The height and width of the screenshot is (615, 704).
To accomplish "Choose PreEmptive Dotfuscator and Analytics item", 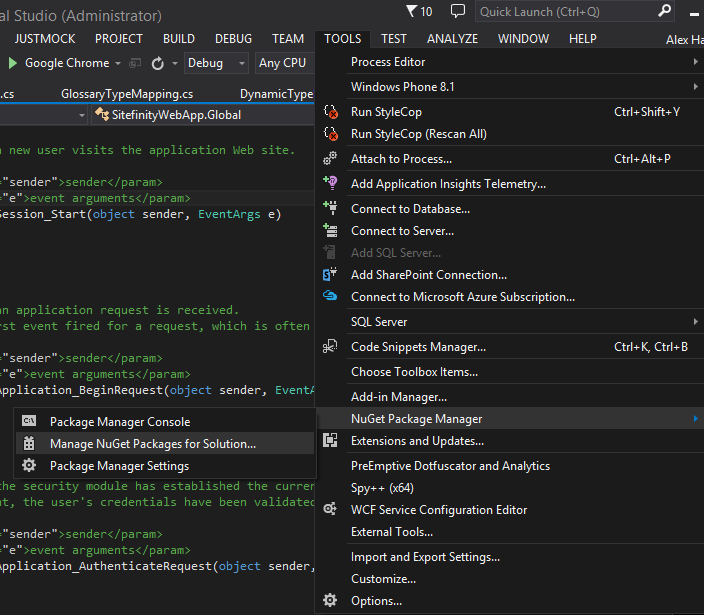I will [x=510, y=466].
